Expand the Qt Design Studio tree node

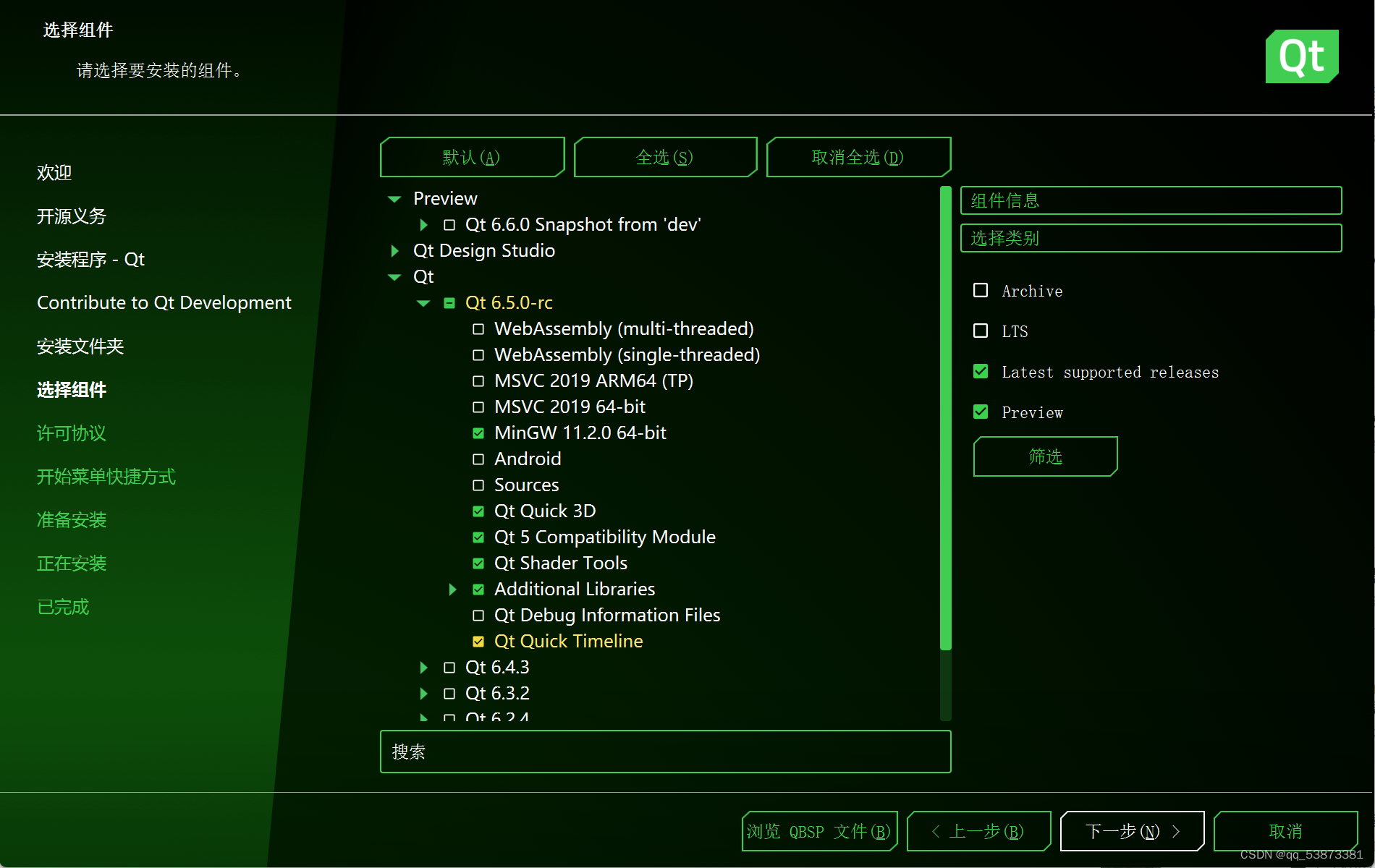pos(394,251)
